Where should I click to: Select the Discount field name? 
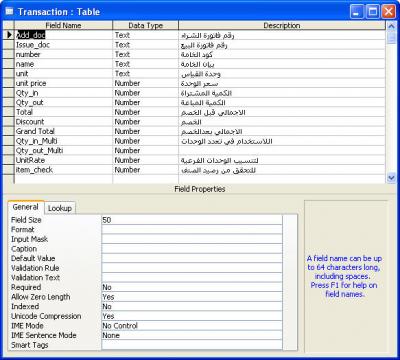coord(63,122)
